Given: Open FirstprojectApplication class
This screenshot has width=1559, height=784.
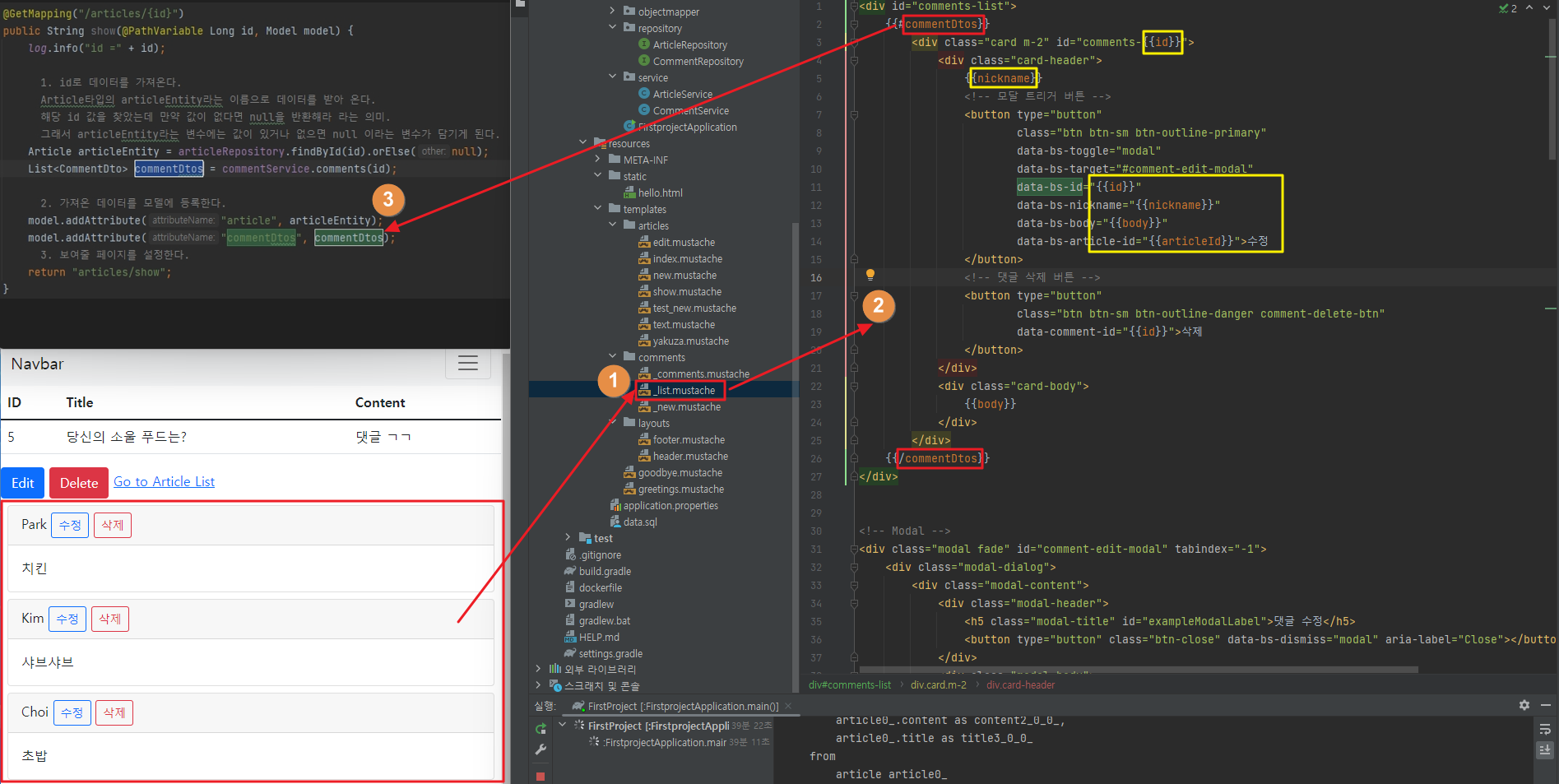Looking at the screenshot, I should tap(680, 128).
